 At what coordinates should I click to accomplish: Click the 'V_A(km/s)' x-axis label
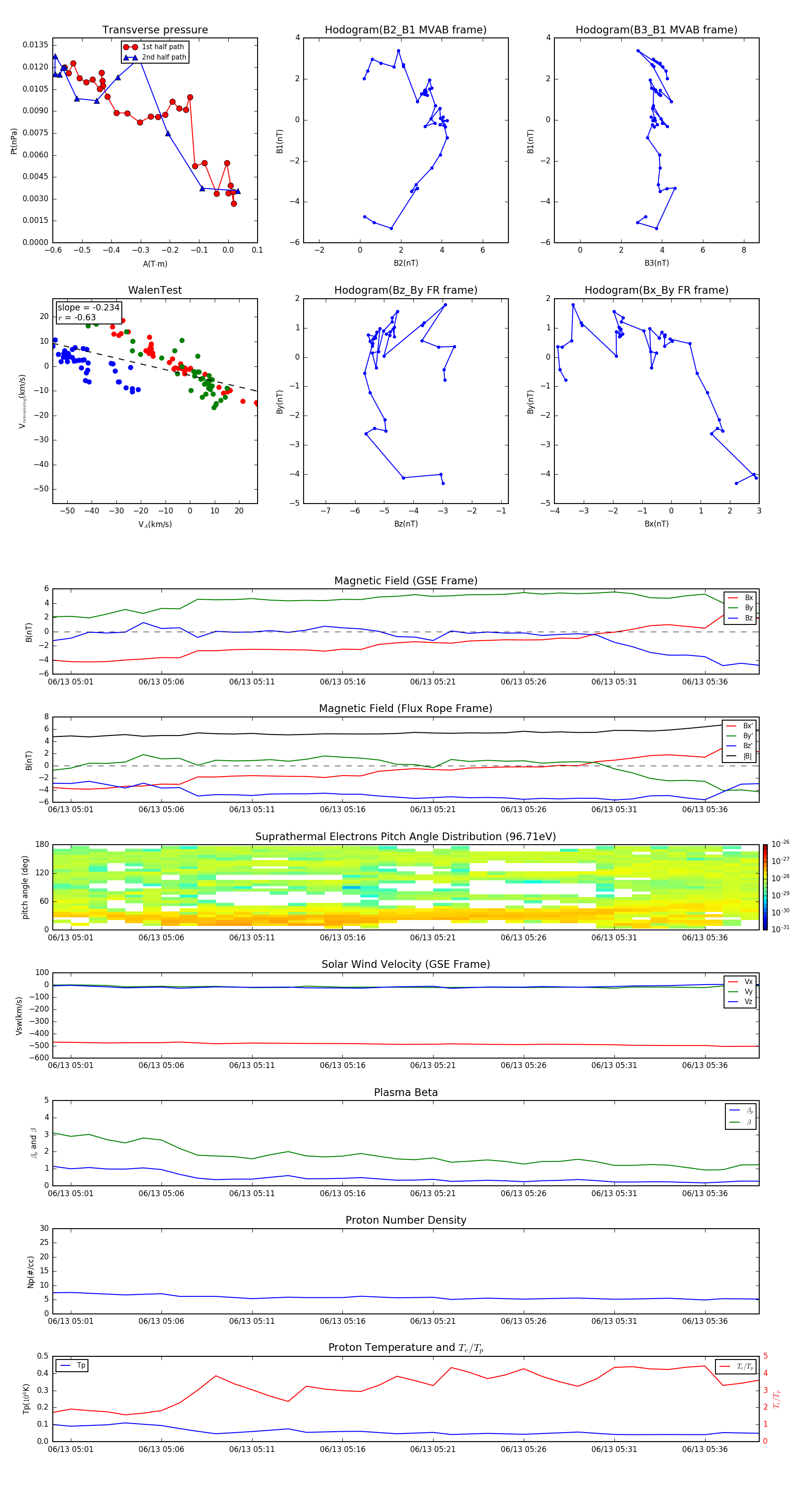point(155,524)
